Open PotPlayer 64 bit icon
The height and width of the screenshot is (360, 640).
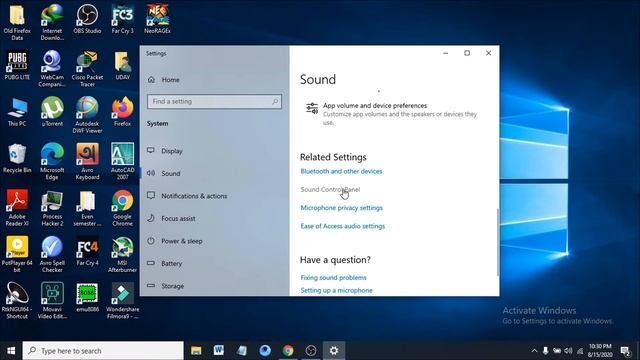17,254
